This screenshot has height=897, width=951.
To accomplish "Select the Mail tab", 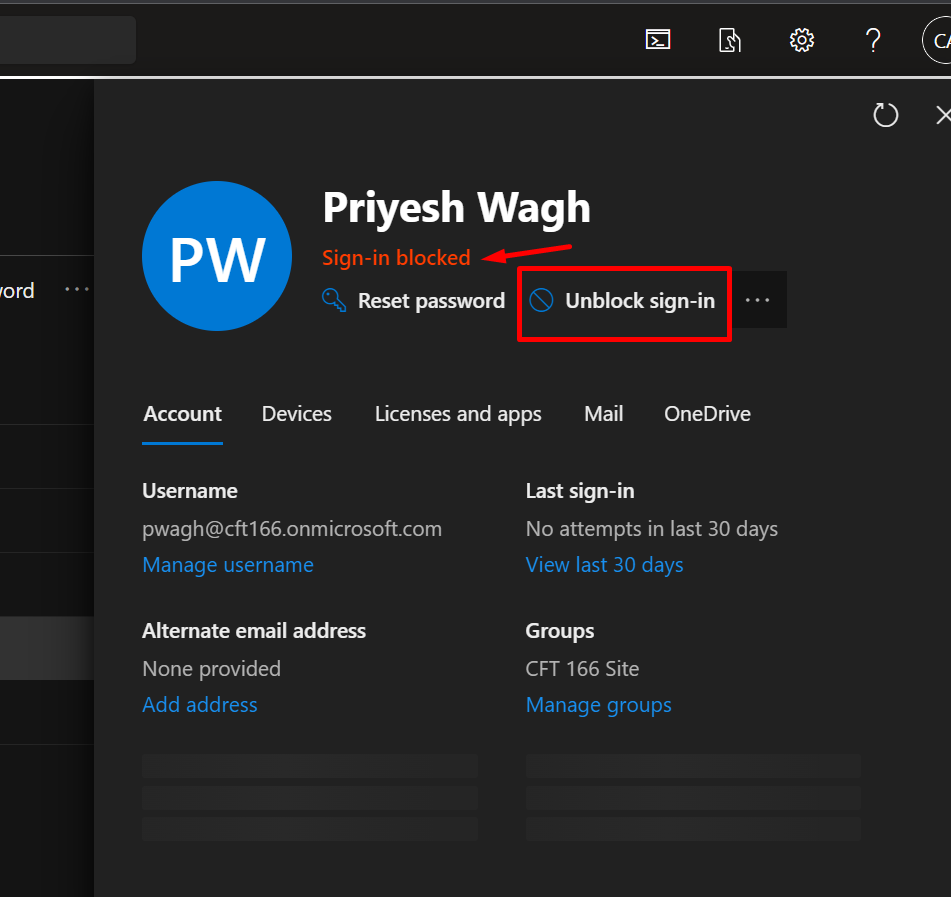I will pos(603,413).
